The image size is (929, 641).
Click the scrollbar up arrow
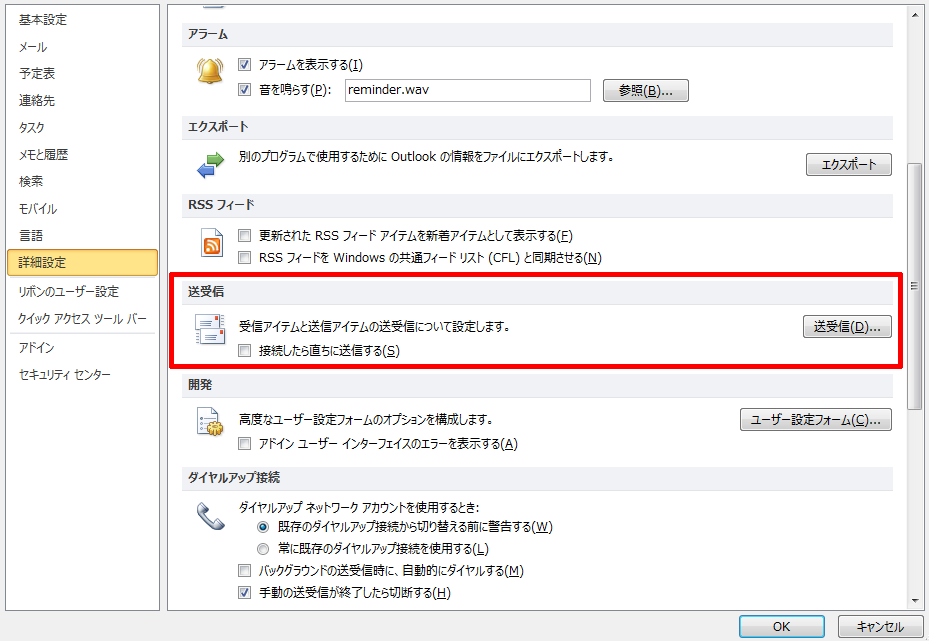[x=915, y=15]
